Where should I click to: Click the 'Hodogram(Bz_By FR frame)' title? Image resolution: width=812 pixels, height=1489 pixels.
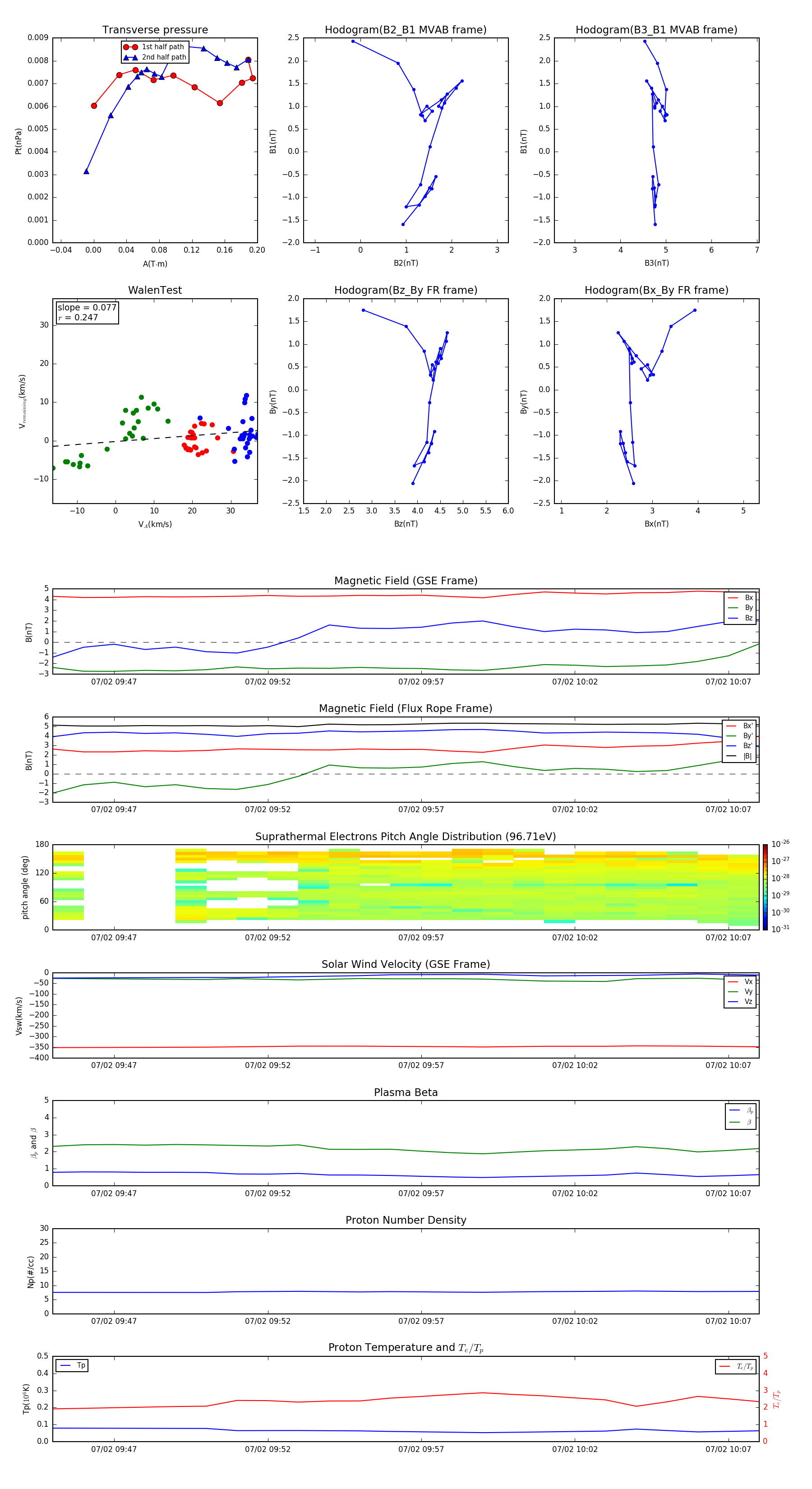point(406,290)
